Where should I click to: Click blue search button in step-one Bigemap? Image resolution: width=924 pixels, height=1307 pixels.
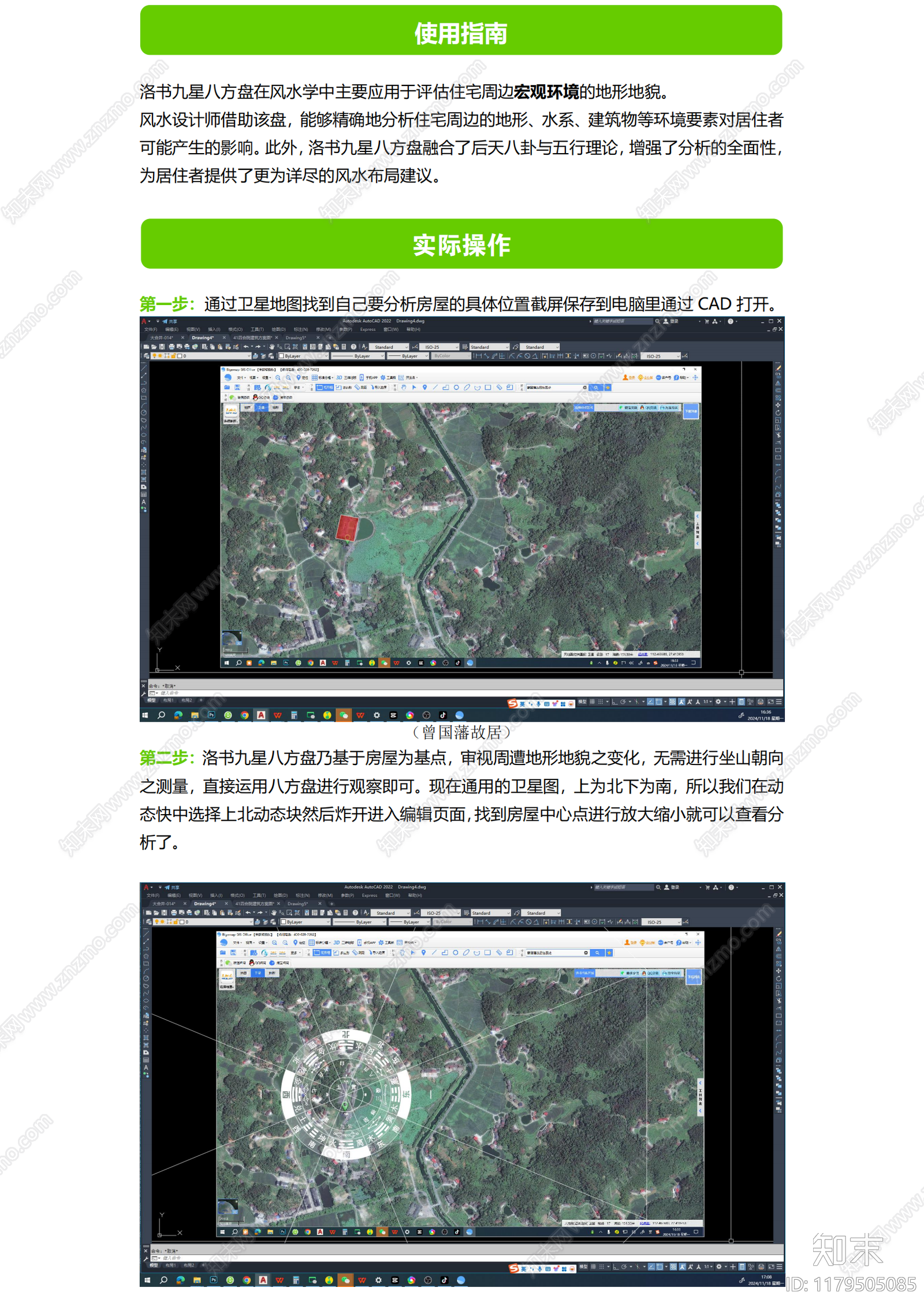[596, 387]
